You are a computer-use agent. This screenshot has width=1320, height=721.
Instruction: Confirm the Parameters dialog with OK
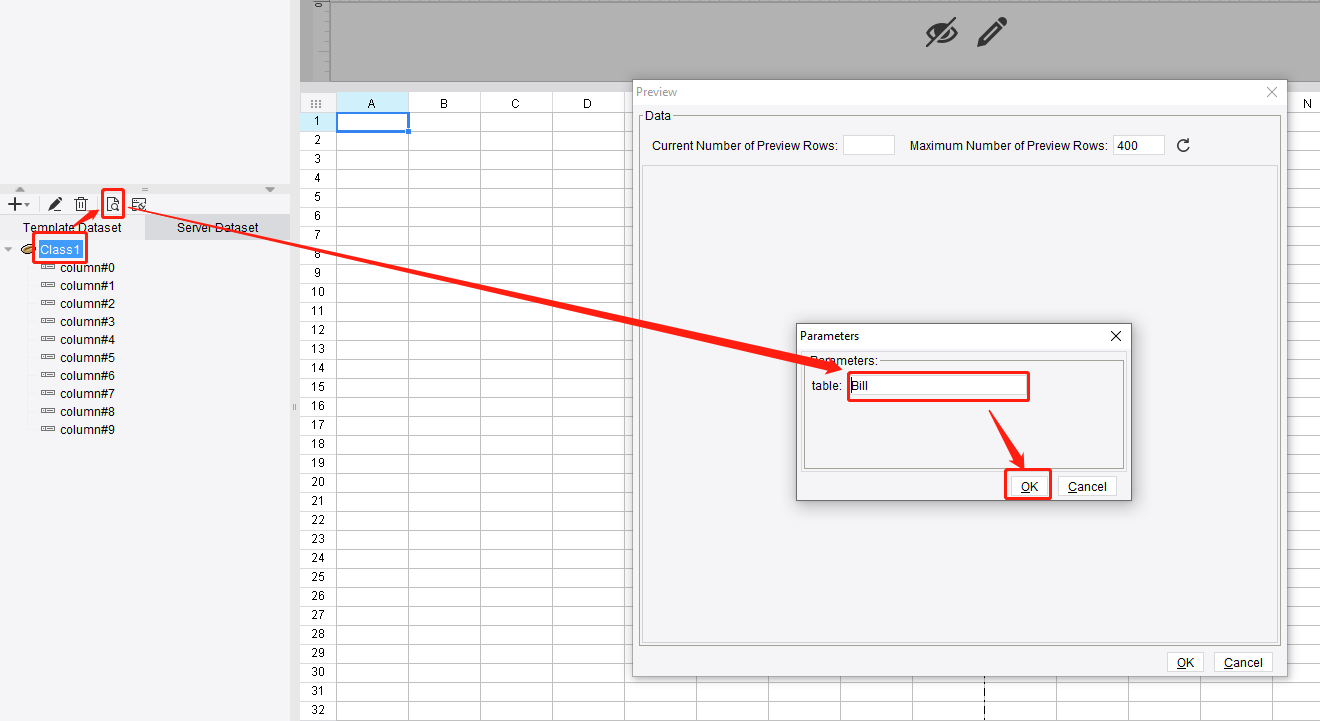(1028, 486)
